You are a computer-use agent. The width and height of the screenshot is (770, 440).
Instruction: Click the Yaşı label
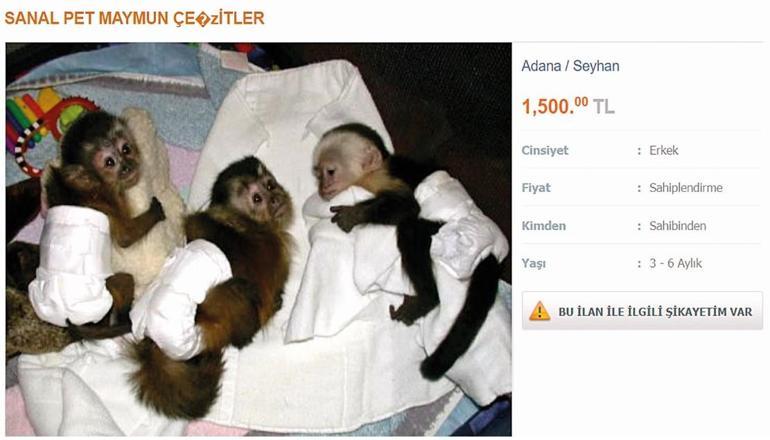[x=533, y=264]
